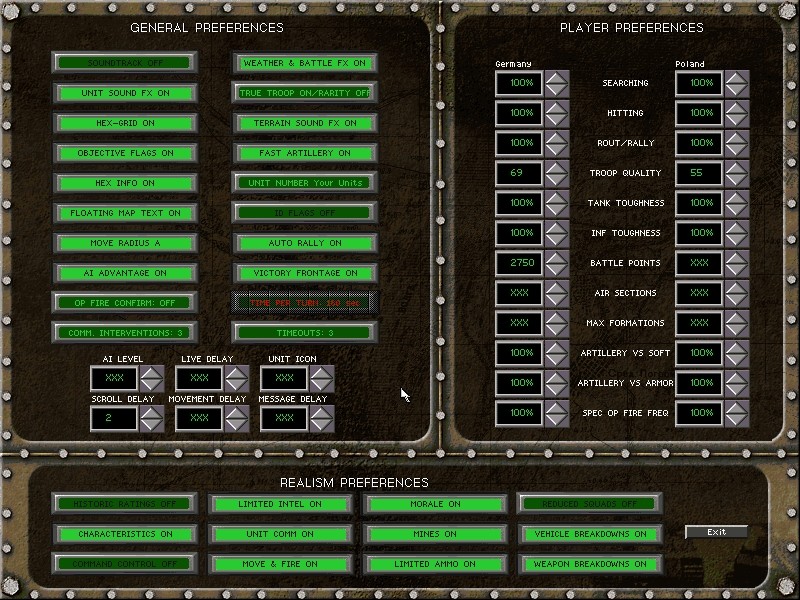Toggle Unit Sound FX On
800x600 pixels.
(124, 93)
